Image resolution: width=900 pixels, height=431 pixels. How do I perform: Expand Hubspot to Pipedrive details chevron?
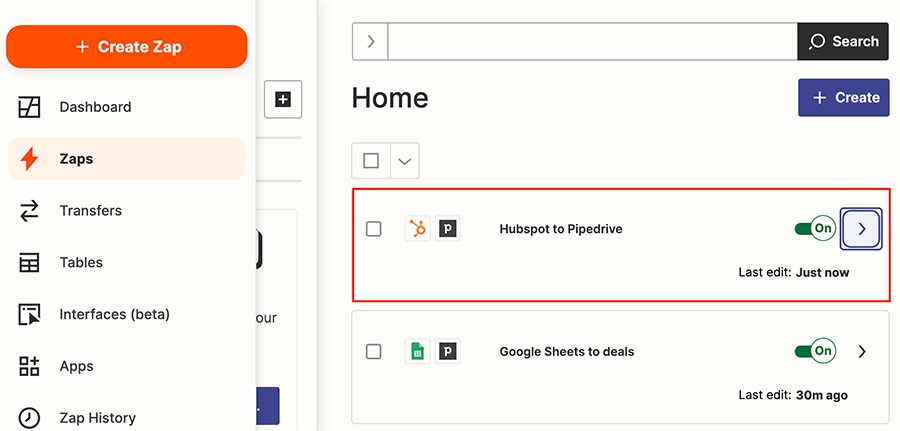(x=861, y=229)
